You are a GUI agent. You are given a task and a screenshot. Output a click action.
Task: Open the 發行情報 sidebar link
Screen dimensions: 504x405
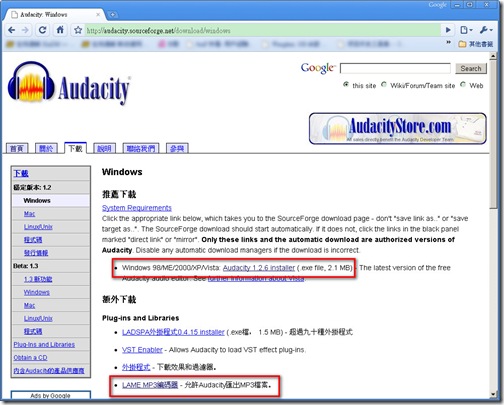tap(36, 253)
